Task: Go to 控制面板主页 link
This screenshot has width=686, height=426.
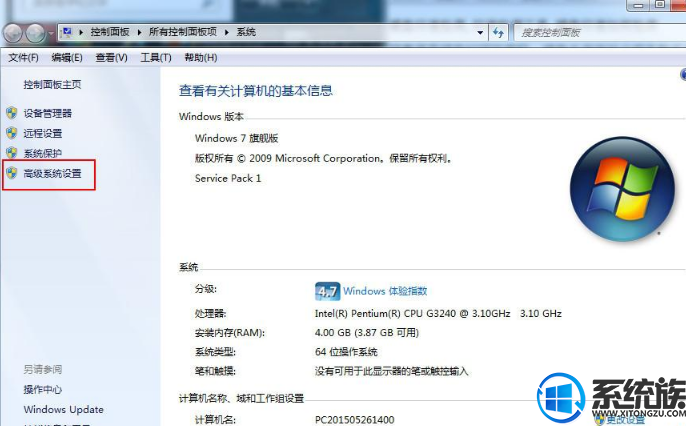Action: pyautogui.click(x=52, y=84)
